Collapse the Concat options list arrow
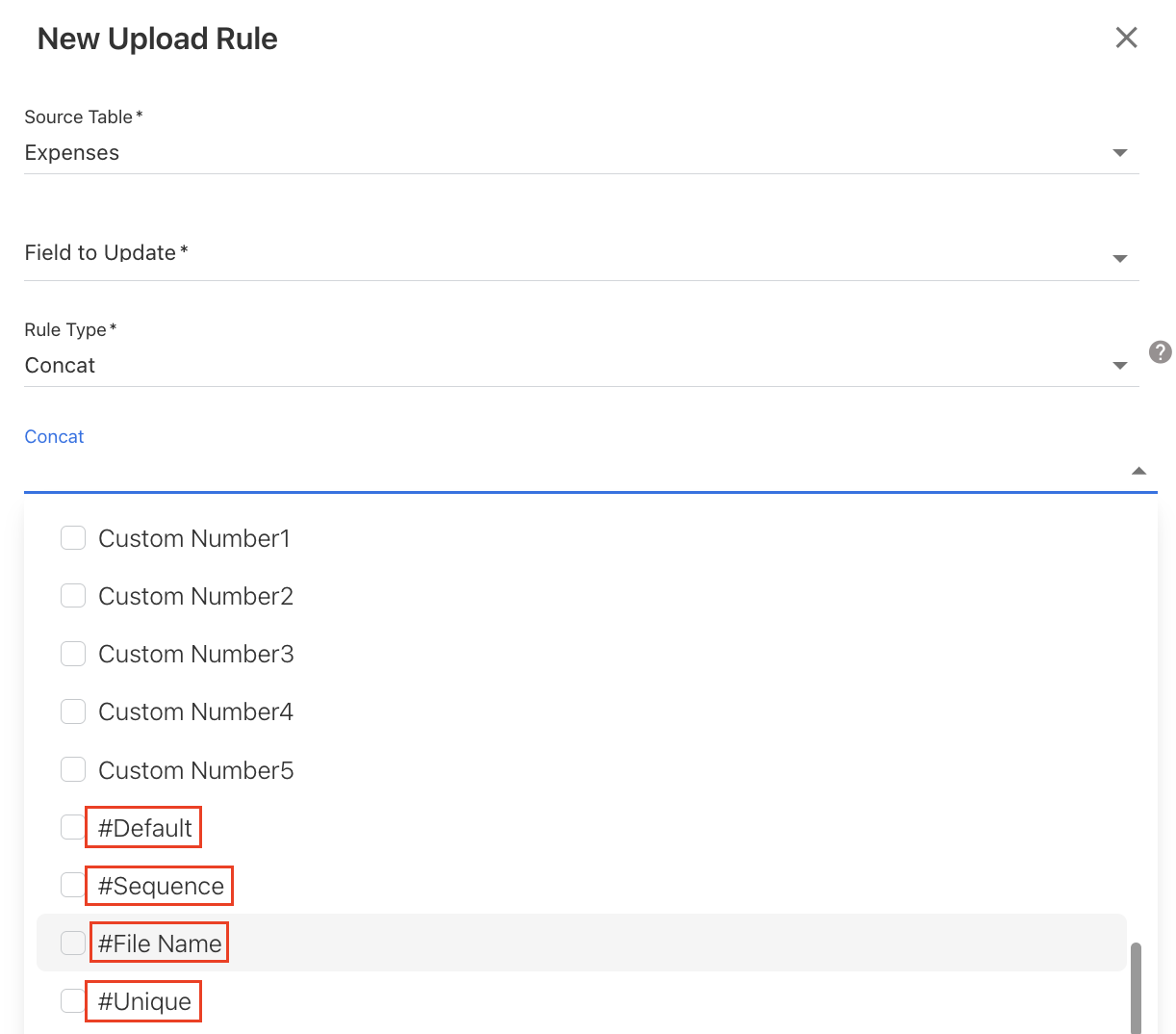The image size is (1176, 1034). point(1138,471)
